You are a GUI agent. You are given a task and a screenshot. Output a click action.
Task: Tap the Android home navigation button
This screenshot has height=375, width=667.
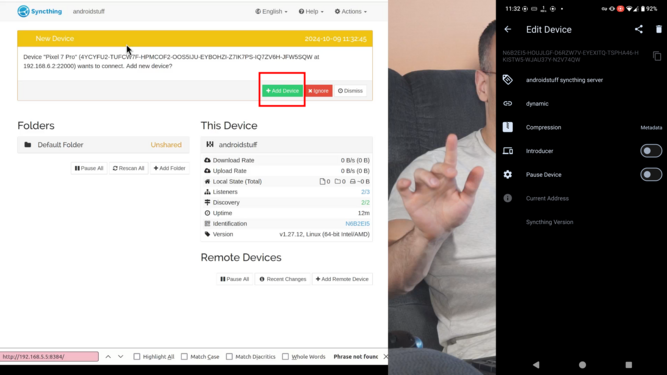[x=582, y=365]
